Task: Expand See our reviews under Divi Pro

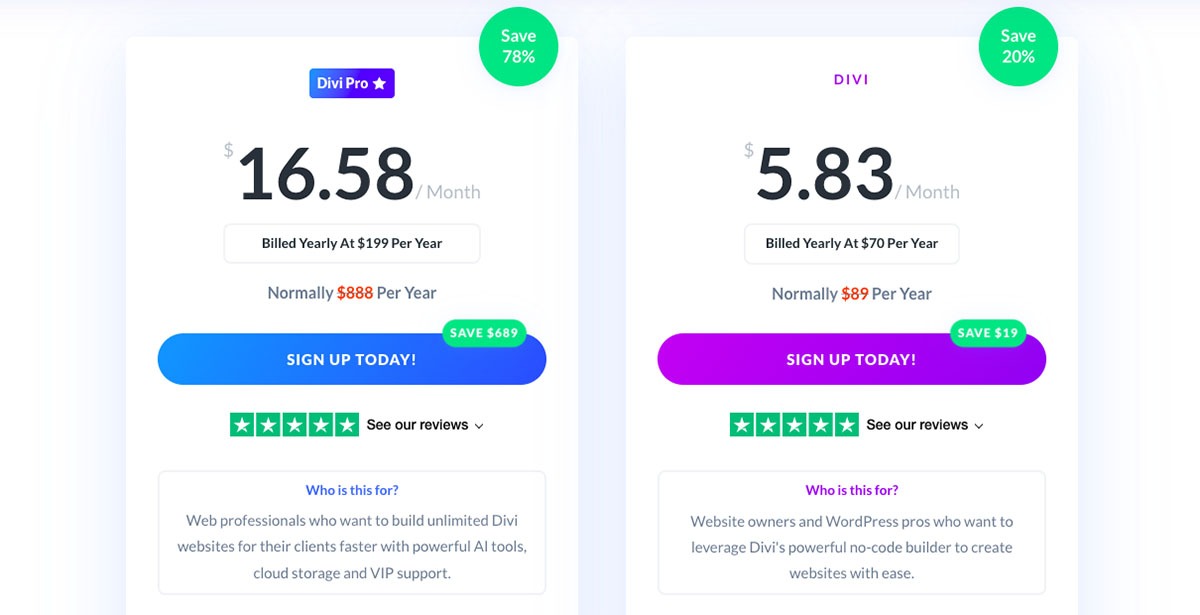Action: coord(425,425)
